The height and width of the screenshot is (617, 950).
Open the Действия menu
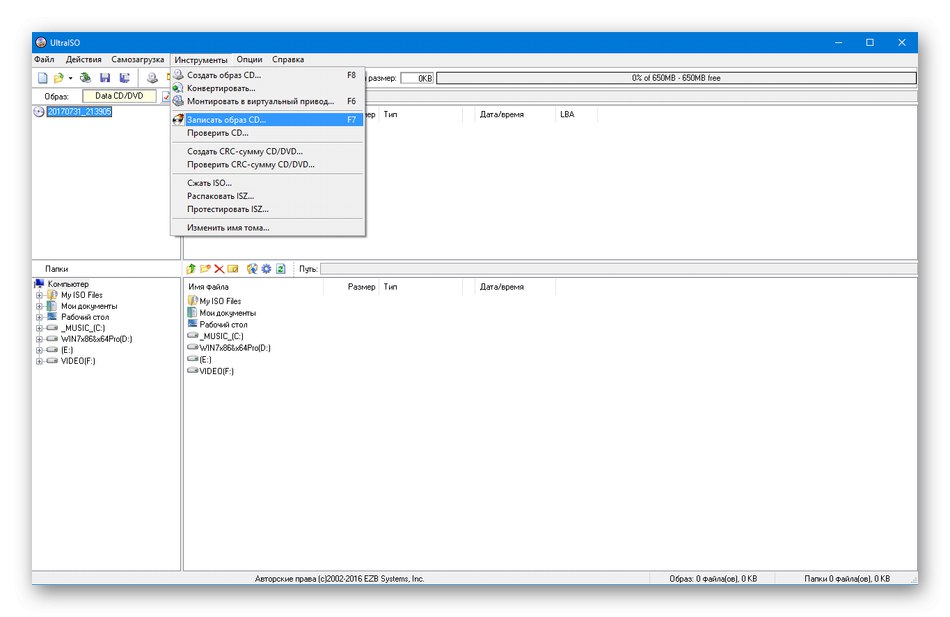[x=84, y=59]
